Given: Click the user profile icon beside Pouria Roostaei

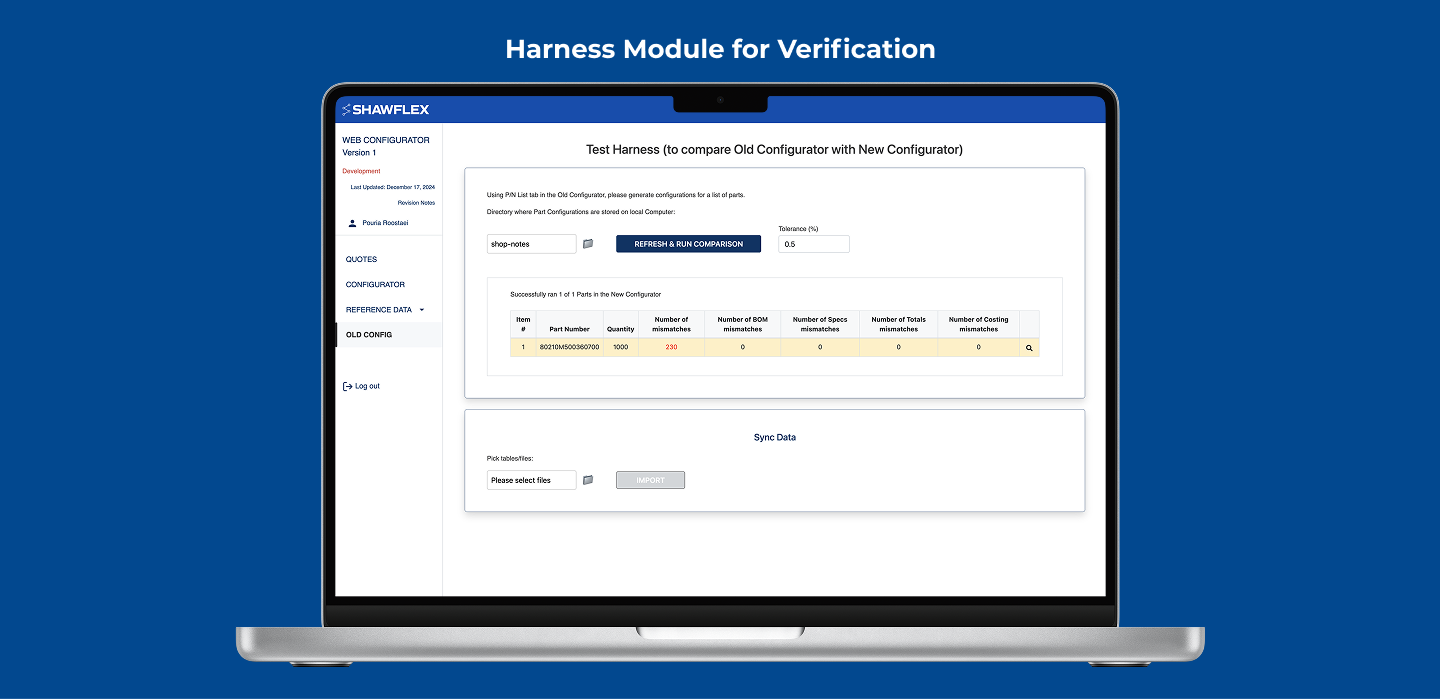Looking at the screenshot, I should pyautogui.click(x=352, y=223).
